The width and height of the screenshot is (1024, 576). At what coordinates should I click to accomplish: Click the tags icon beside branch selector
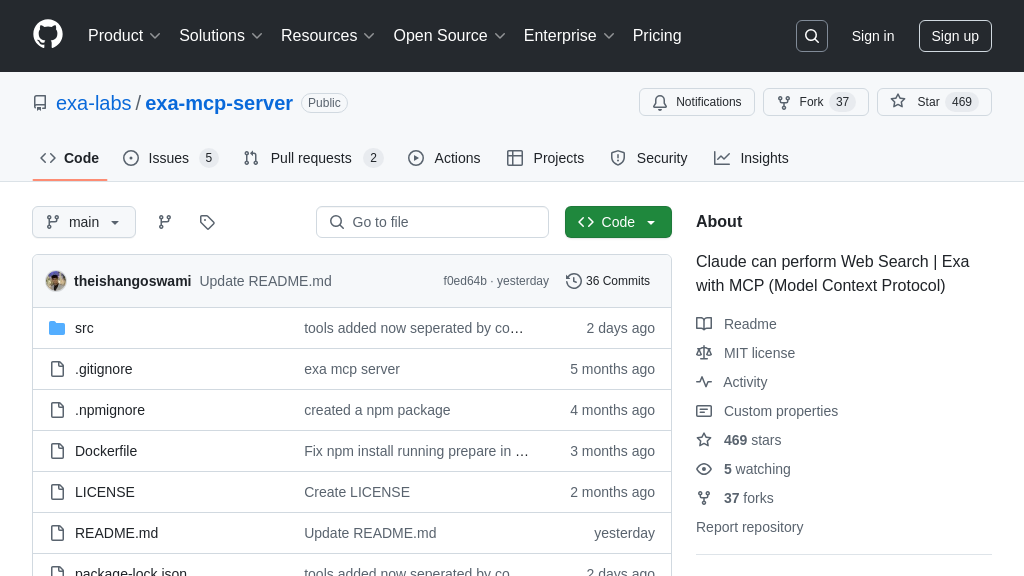tap(207, 222)
